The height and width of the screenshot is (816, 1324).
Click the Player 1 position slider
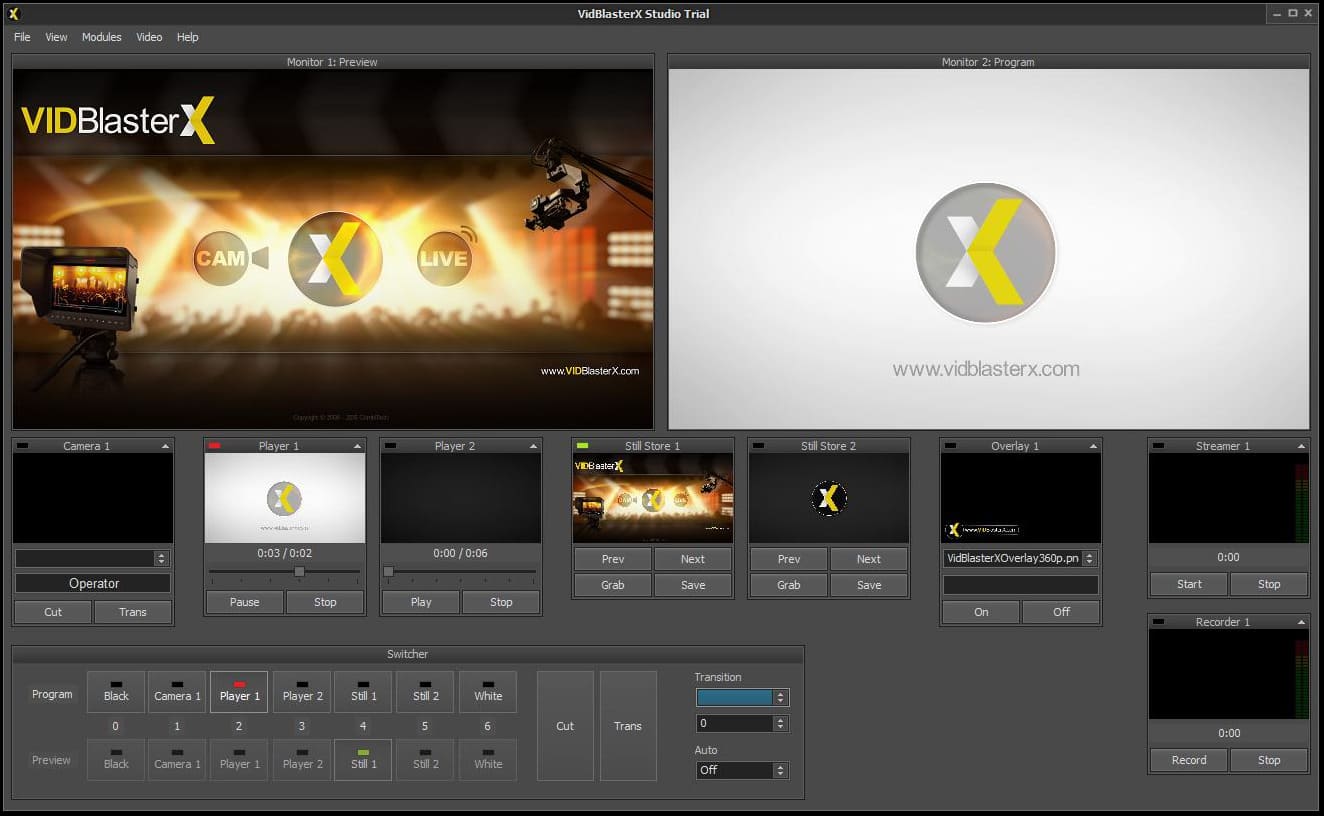point(299,572)
